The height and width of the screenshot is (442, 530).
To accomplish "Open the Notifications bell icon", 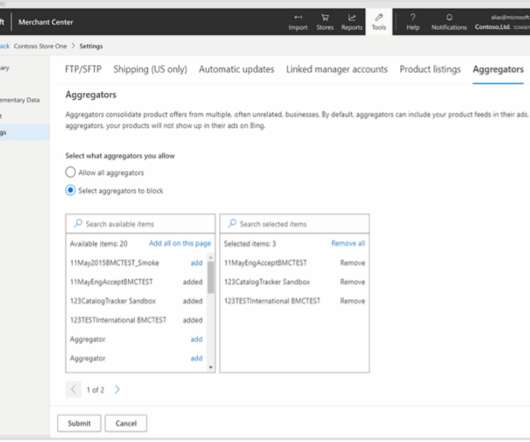I will point(449,22).
